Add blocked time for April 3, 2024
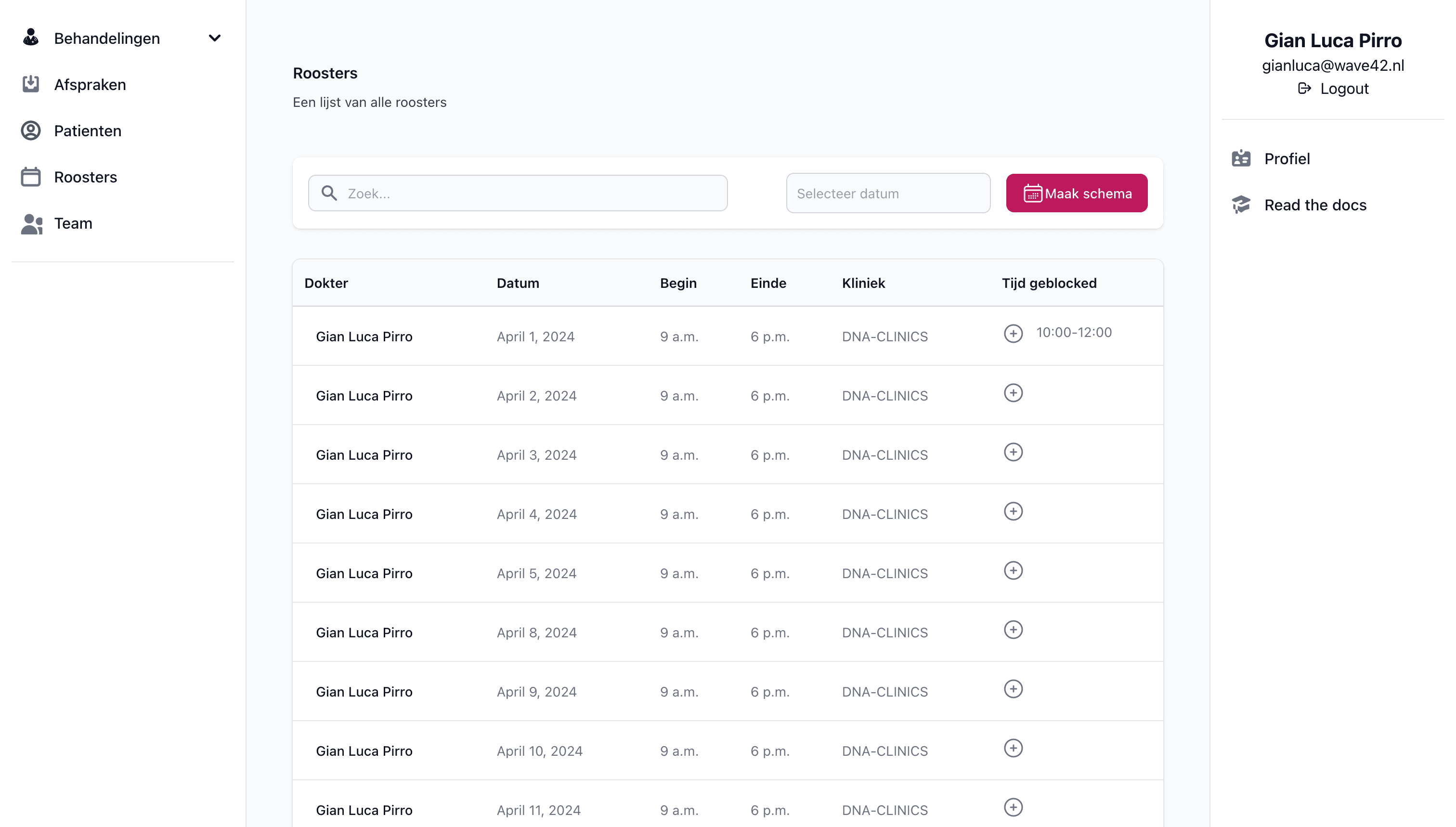This screenshot has width=1456, height=827. click(x=1013, y=452)
